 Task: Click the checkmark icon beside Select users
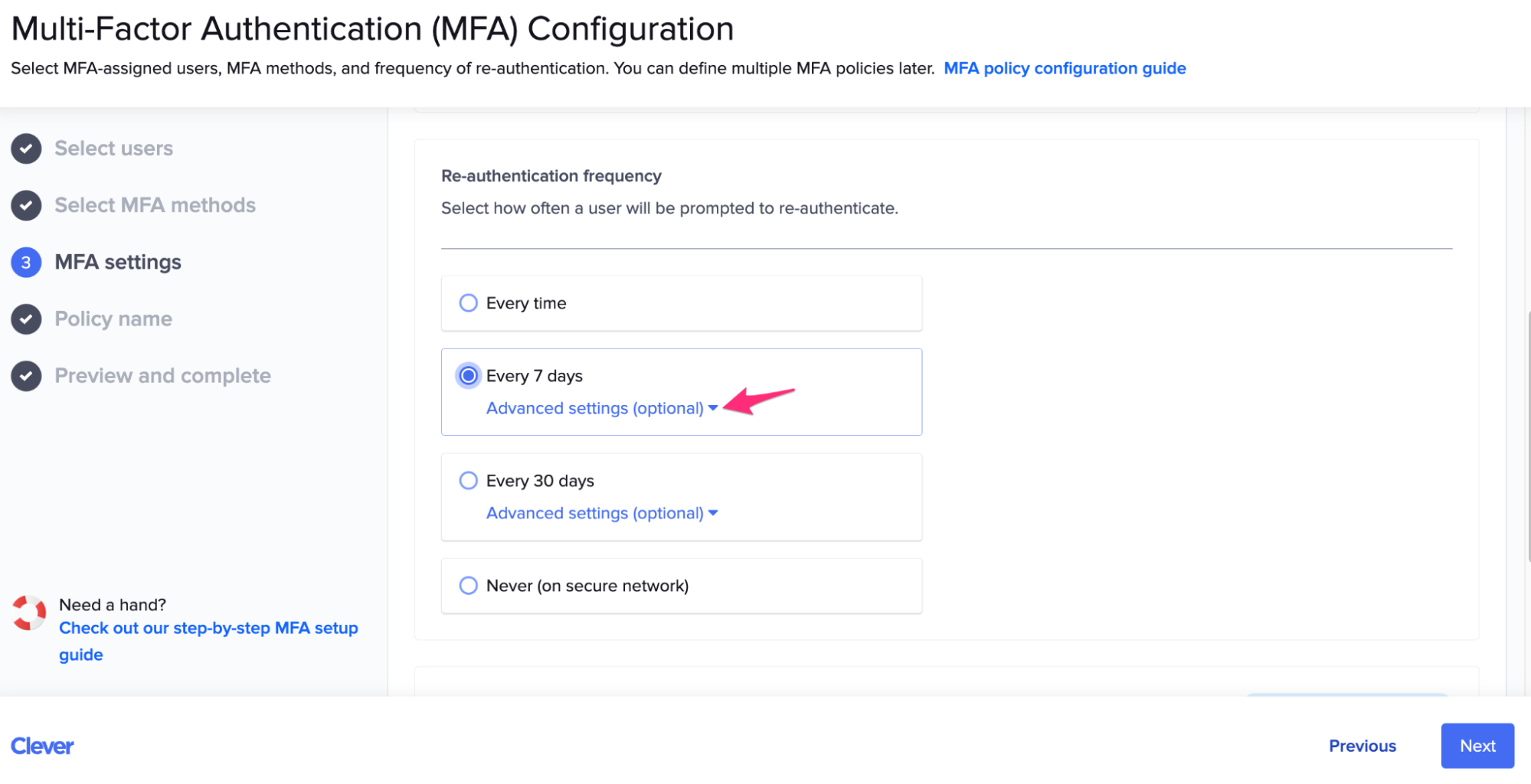(x=26, y=149)
